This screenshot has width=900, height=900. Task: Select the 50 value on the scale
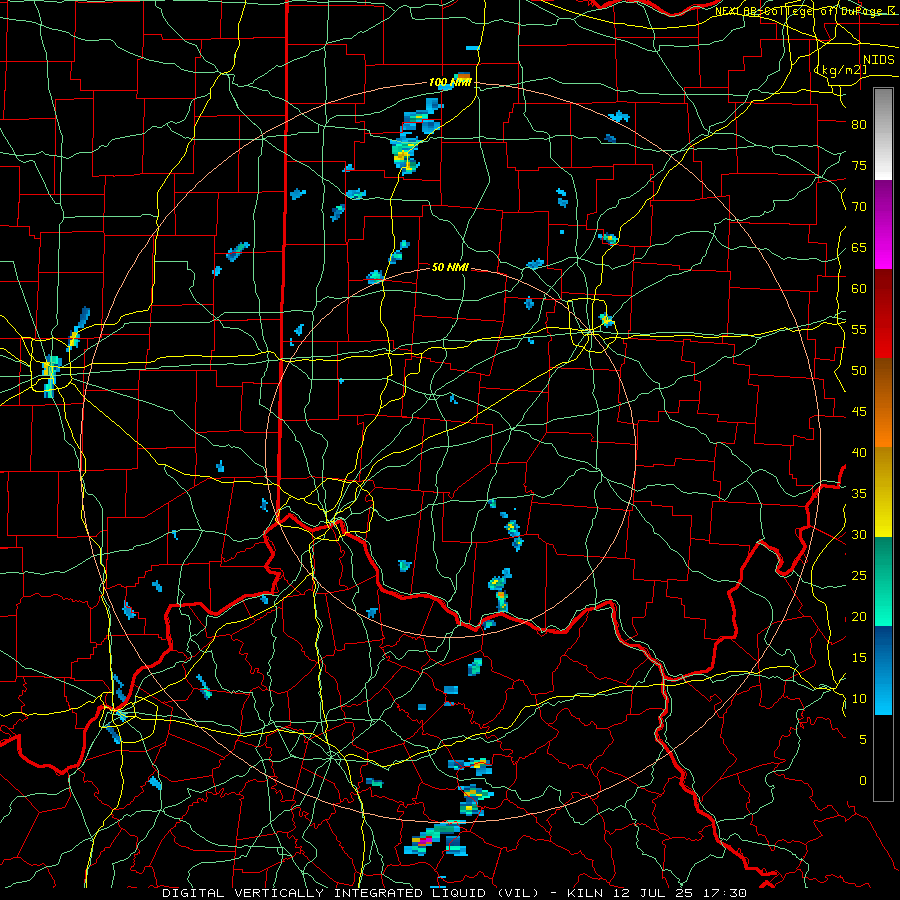pyautogui.click(x=859, y=371)
